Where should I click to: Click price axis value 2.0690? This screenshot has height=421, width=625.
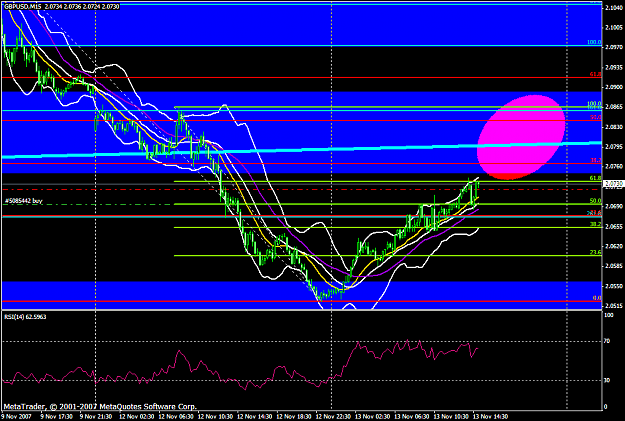point(612,207)
